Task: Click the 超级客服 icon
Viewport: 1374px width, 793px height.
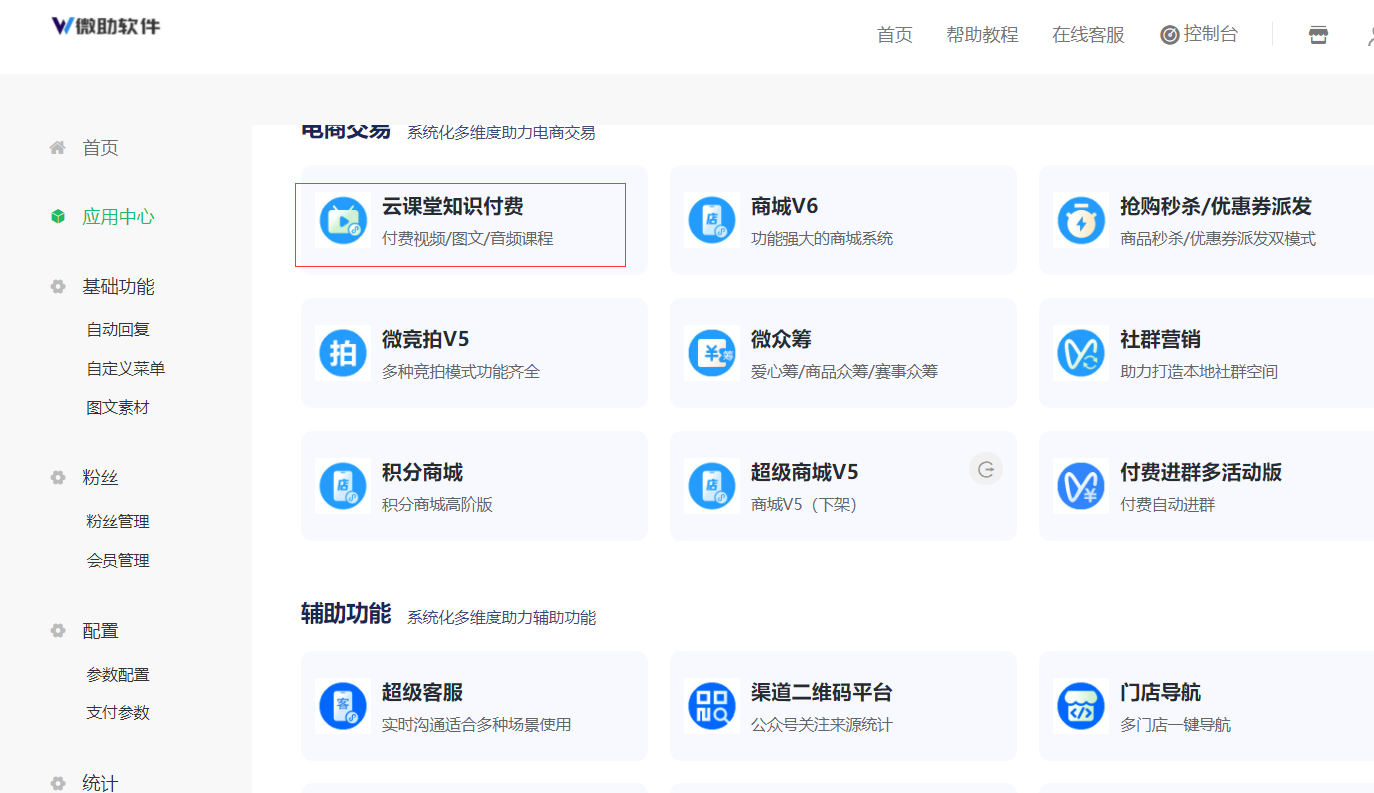Action: pyautogui.click(x=343, y=706)
